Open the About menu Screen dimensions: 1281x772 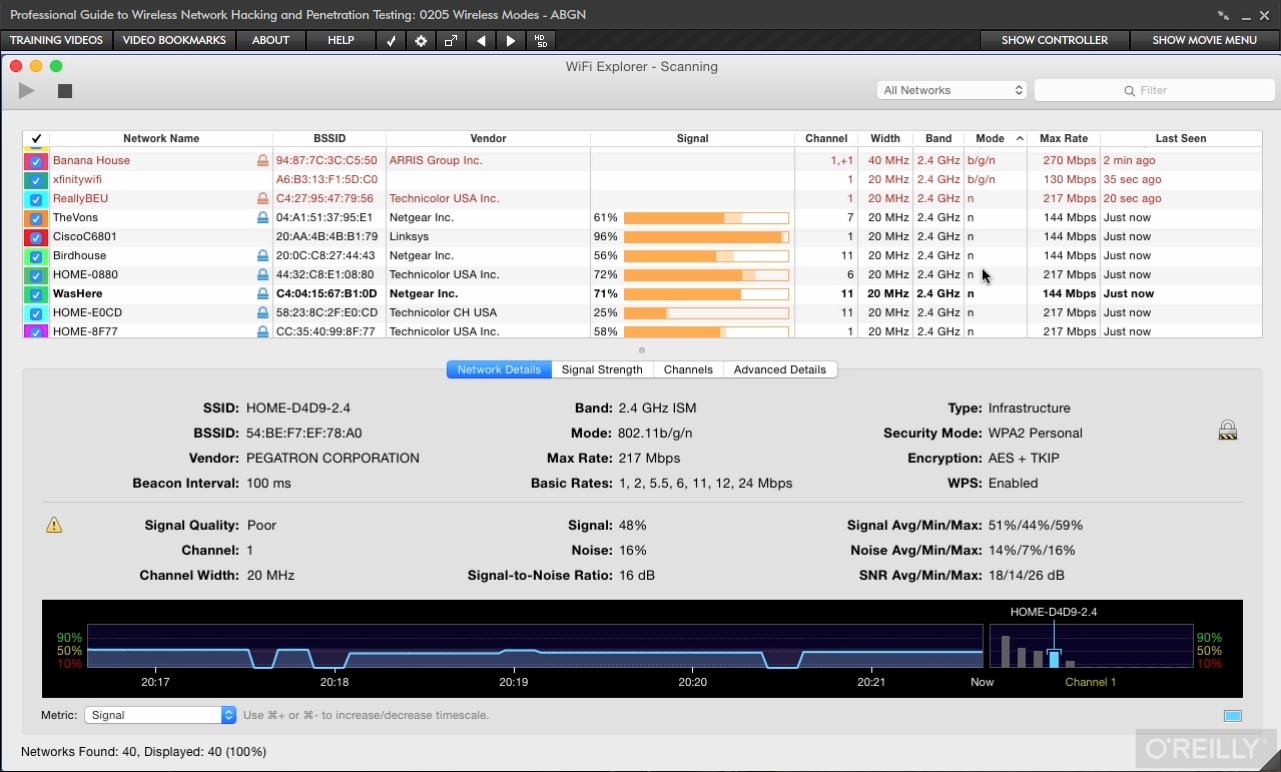tap(270, 41)
